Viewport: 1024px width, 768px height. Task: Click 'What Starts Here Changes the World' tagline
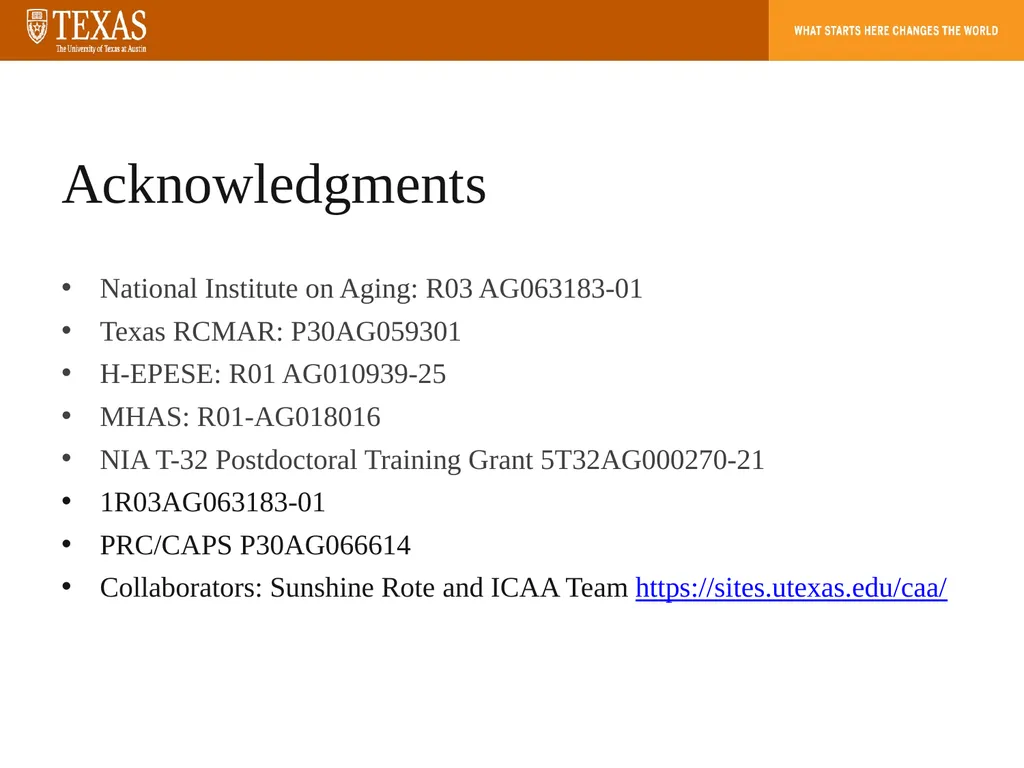(896, 31)
